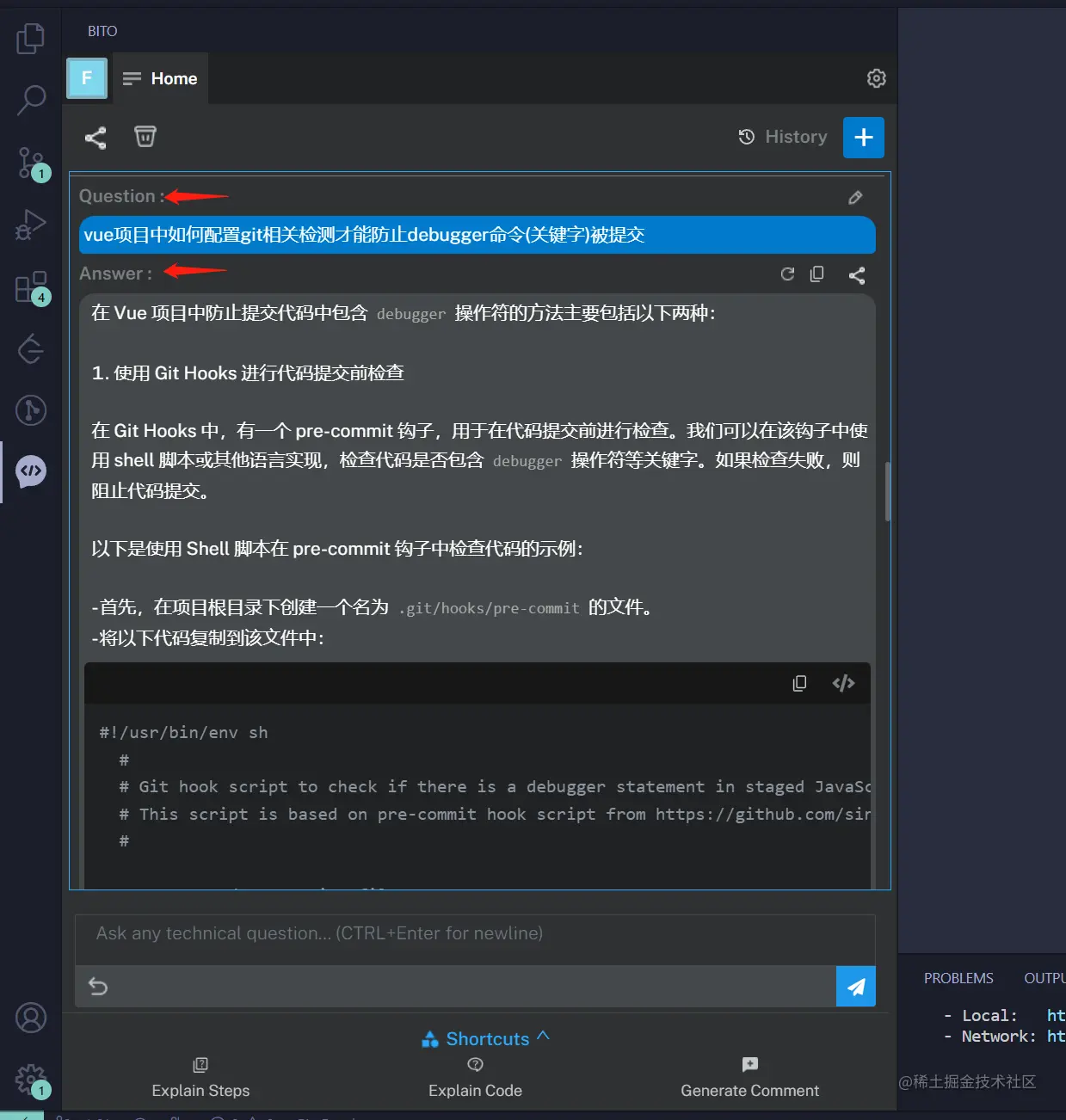
Task: Open Source Control view
Action: tap(31, 162)
